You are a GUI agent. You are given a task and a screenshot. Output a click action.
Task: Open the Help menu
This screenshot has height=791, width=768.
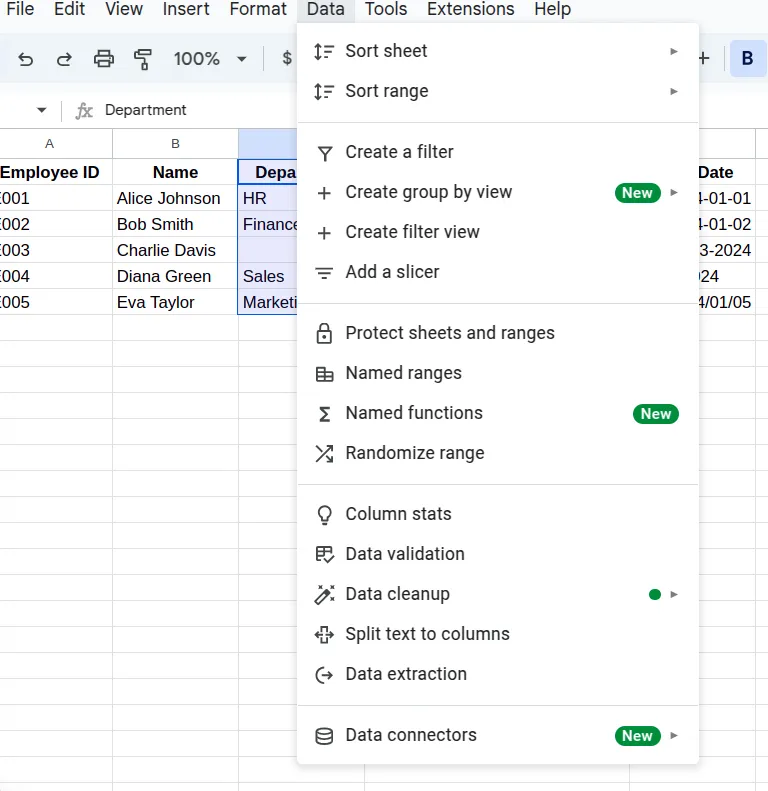[553, 9]
